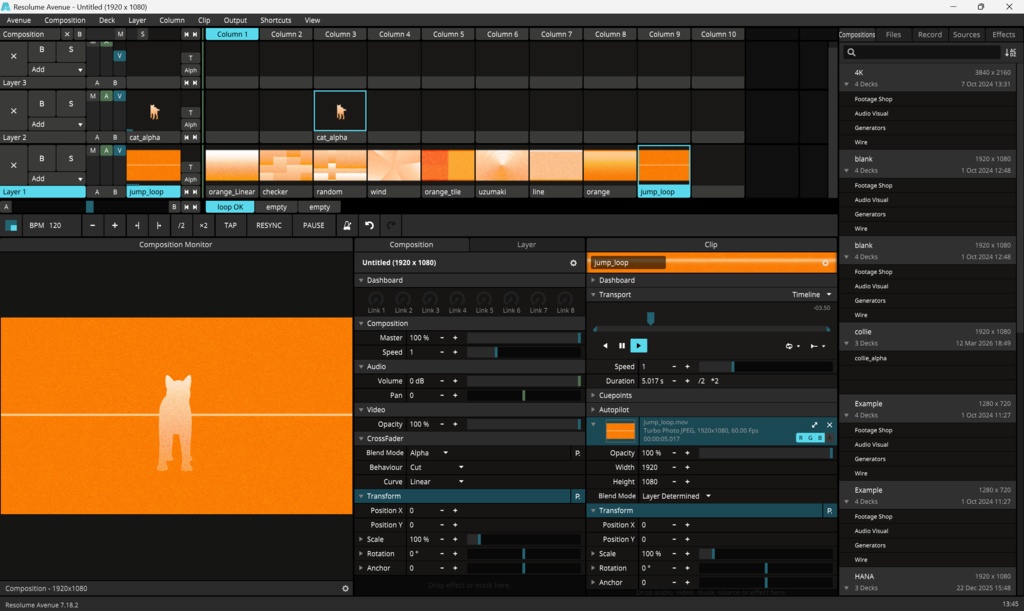Expand the jump_loop.mov source to fill
Image resolution: width=1024 pixels, height=611 pixels.
814,425
